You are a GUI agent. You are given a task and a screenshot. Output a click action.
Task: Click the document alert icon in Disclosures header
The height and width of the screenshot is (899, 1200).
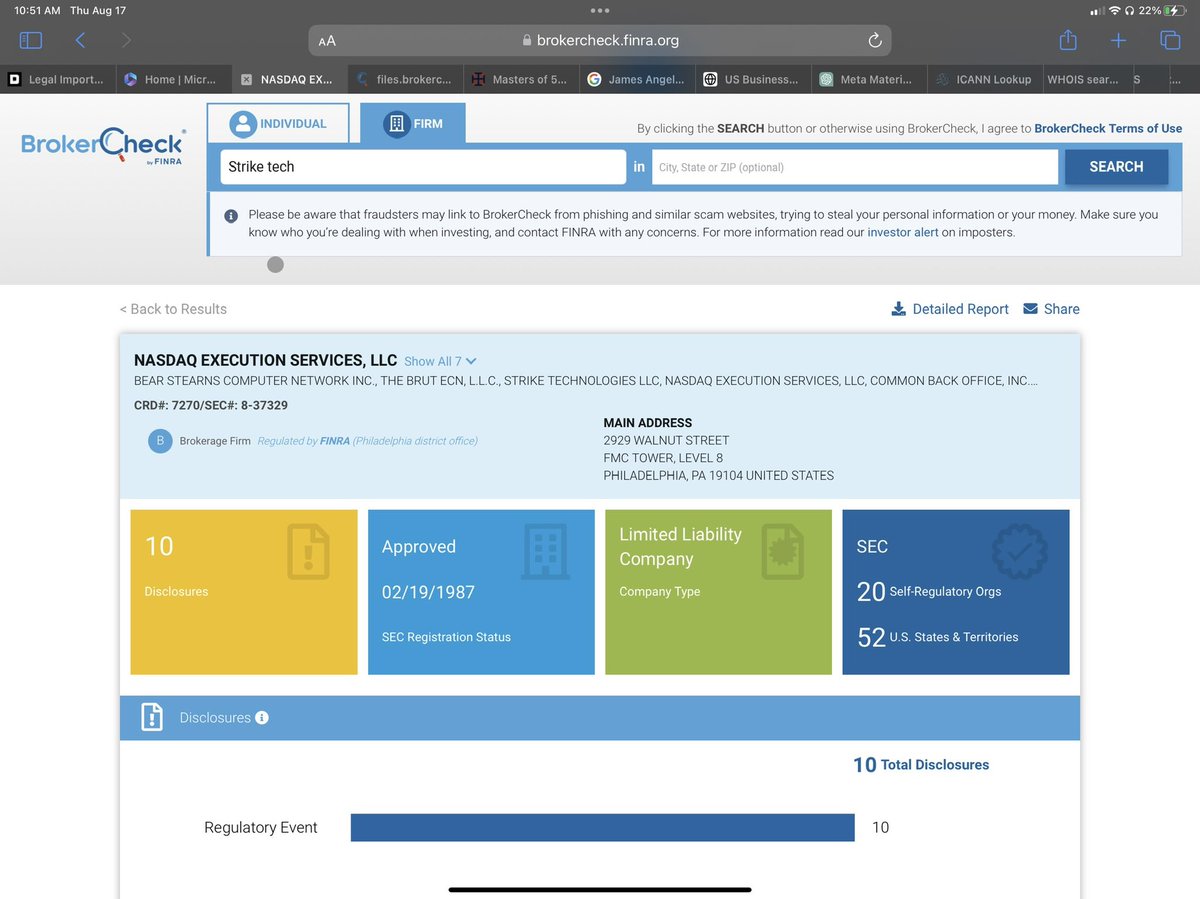tap(151, 717)
